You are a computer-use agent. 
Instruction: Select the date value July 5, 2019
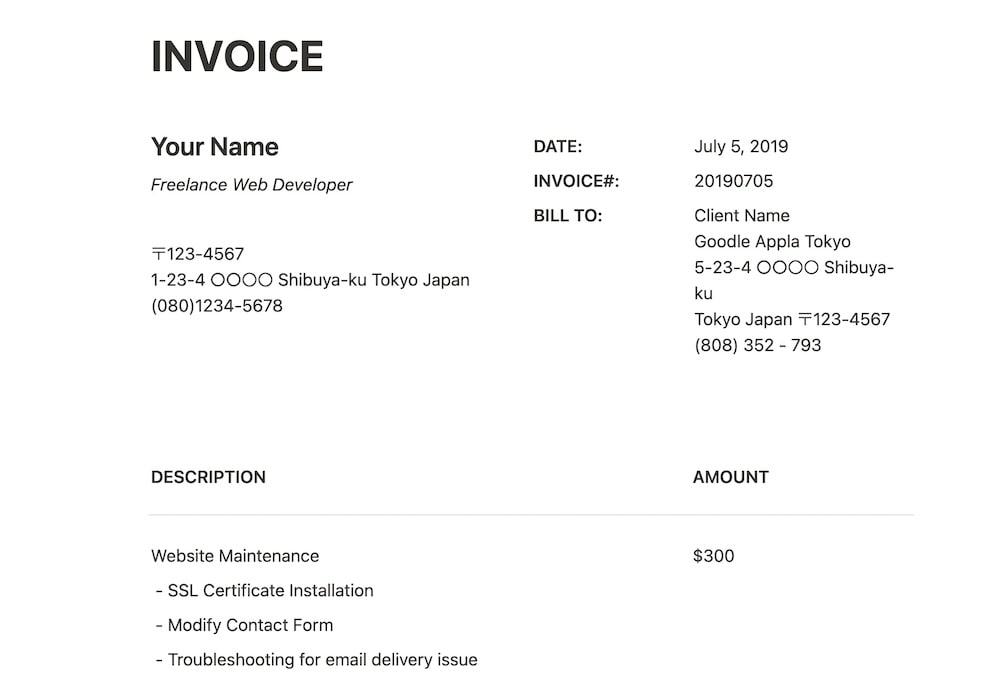741,147
